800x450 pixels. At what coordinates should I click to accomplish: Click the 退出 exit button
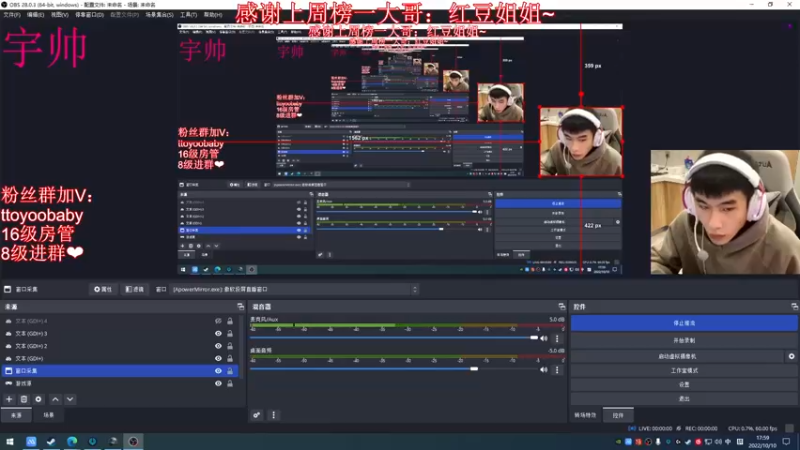pyautogui.click(x=684, y=398)
